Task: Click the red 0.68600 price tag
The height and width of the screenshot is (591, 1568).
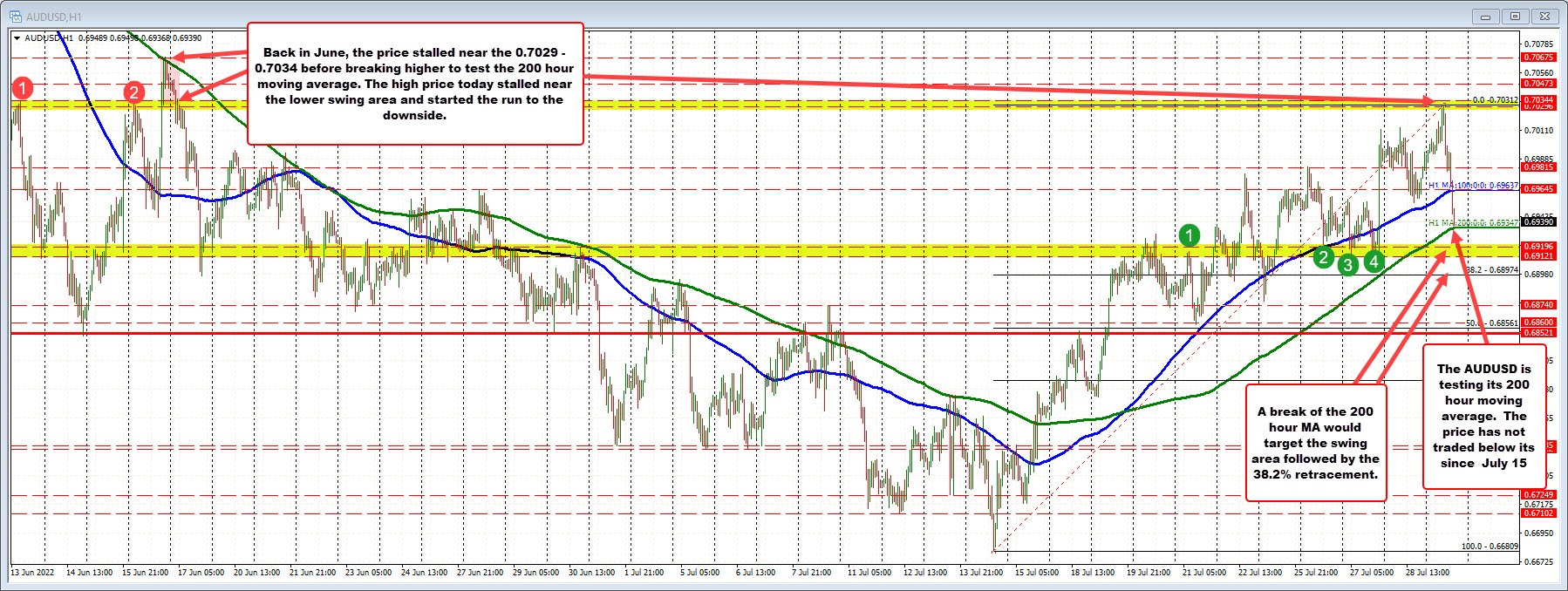Action: [x=1537, y=323]
